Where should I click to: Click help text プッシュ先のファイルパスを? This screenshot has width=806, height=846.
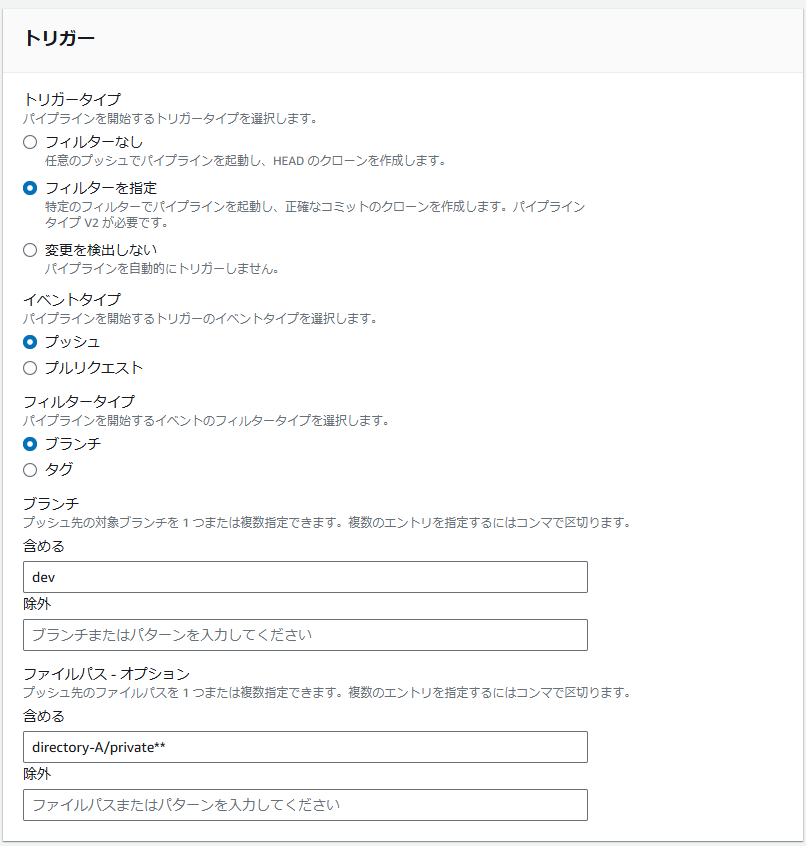pyautogui.click(x=327, y=693)
